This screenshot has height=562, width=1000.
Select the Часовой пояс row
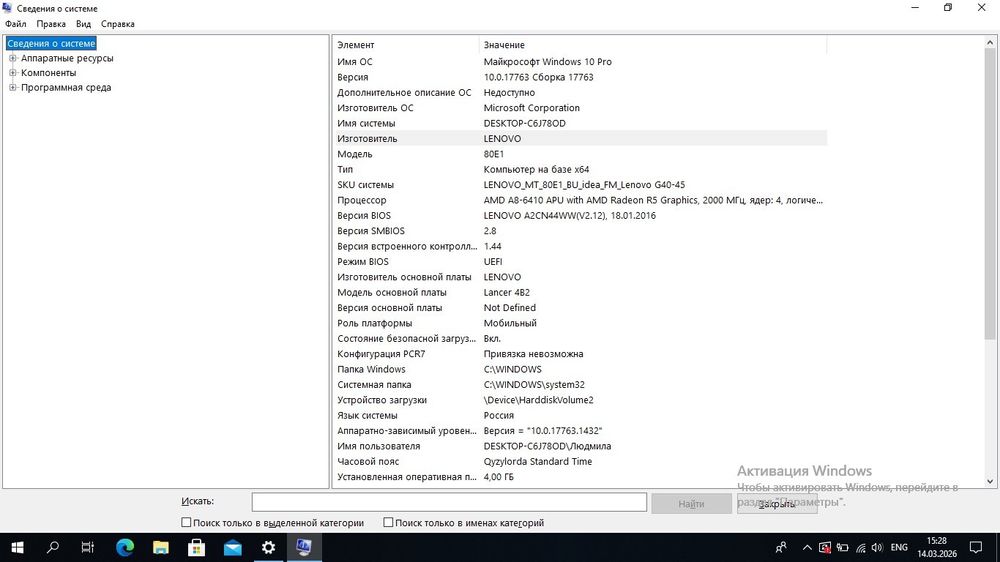click(580, 461)
